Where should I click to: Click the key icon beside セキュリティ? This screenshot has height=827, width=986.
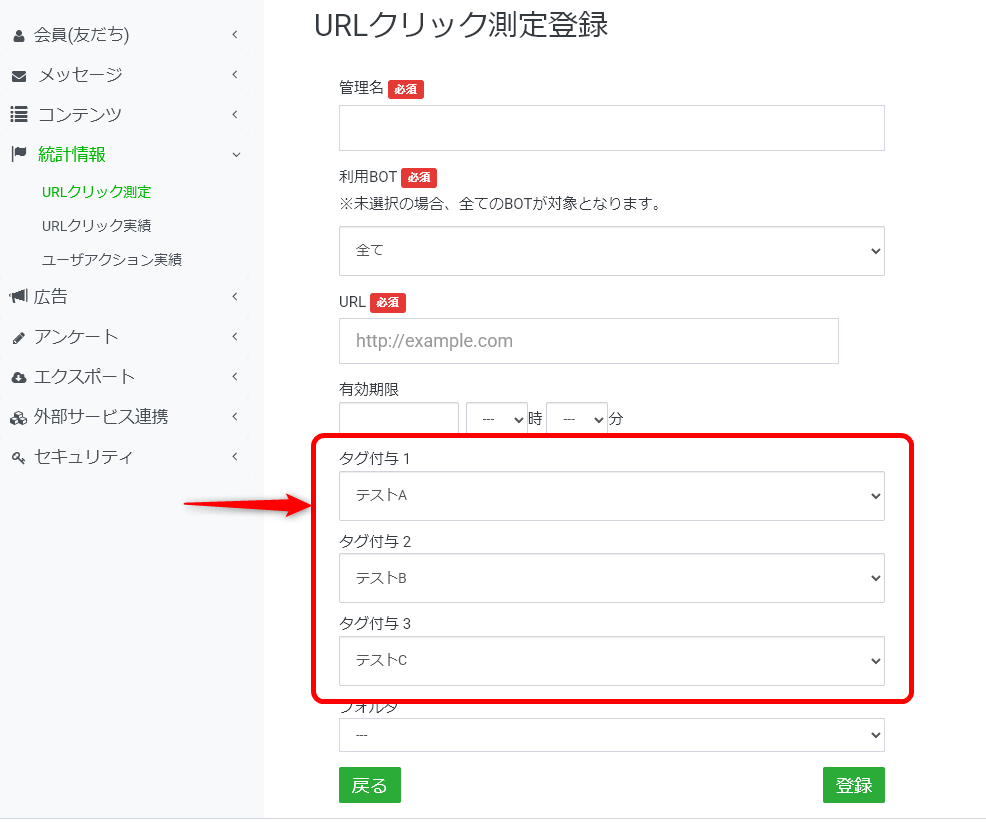click(18, 458)
